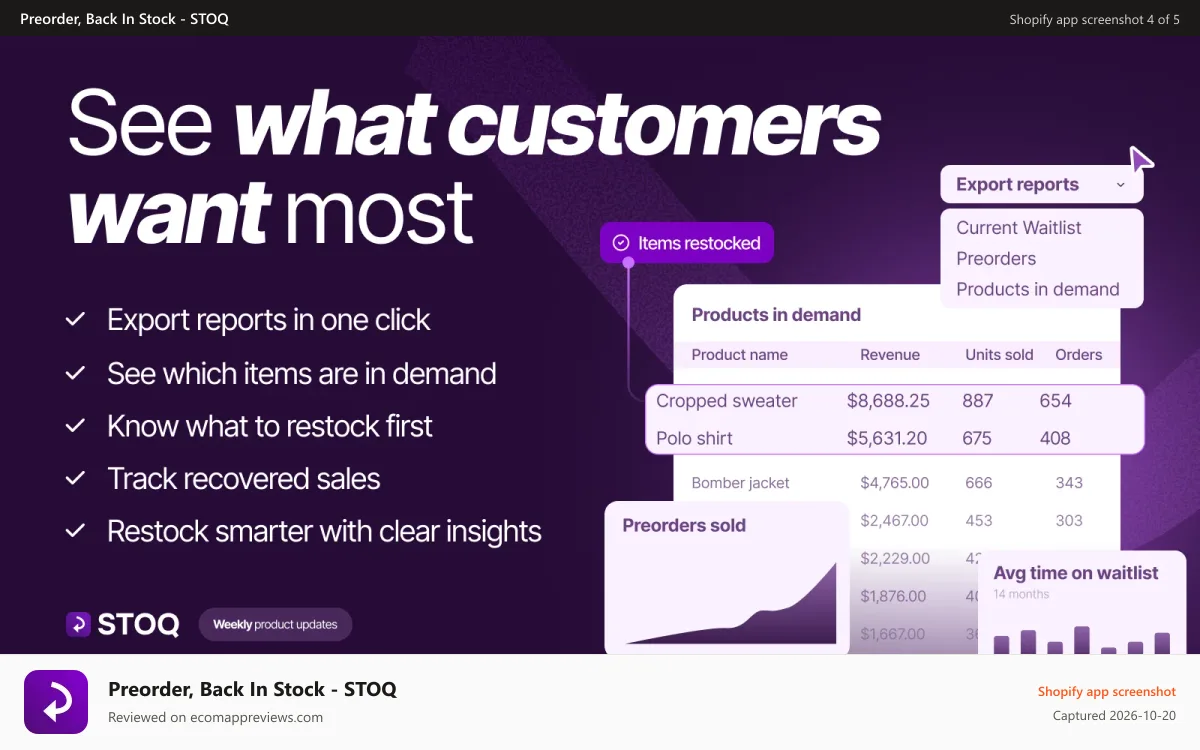Click the footer title Preorder, Back In Stock - STOQ
The height and width of the screenshot is (750, 1200).
252,689
